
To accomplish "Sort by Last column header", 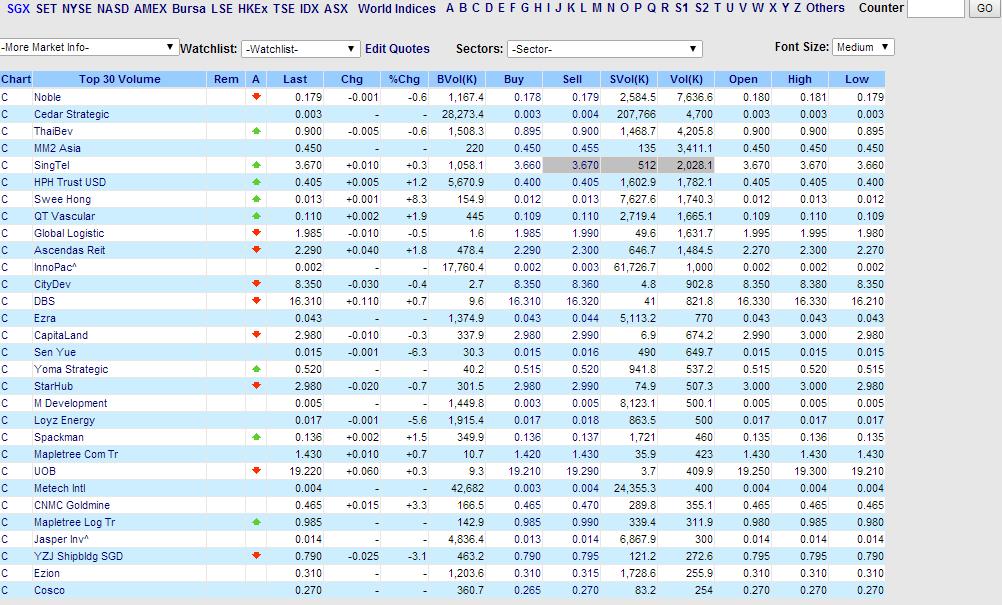I will [x=295, y=79].
